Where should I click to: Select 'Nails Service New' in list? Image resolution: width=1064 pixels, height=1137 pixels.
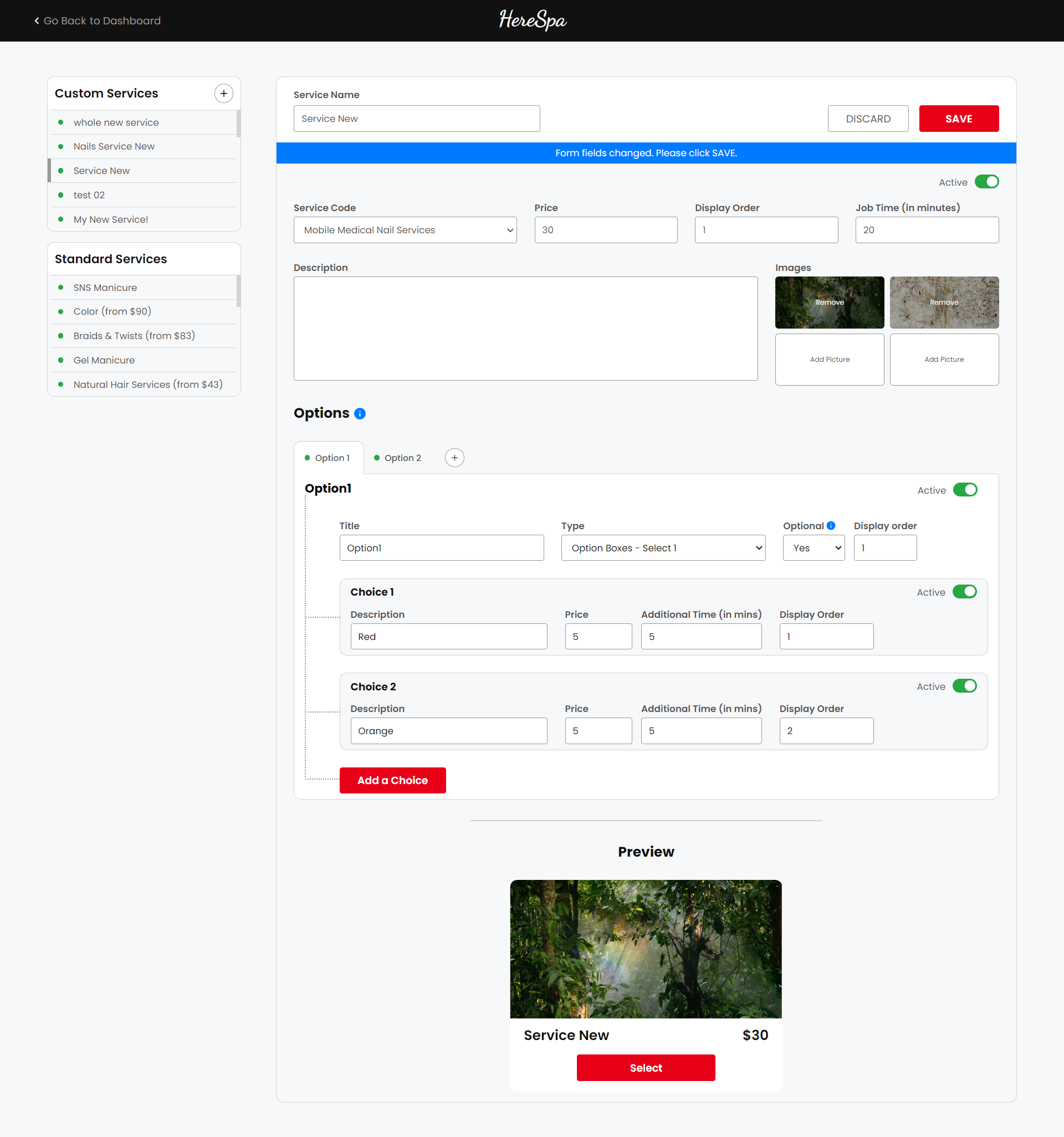point(143,146)
